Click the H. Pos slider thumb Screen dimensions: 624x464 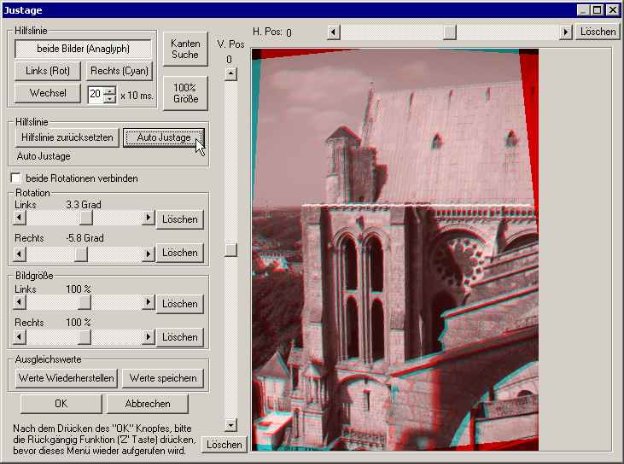449,32
